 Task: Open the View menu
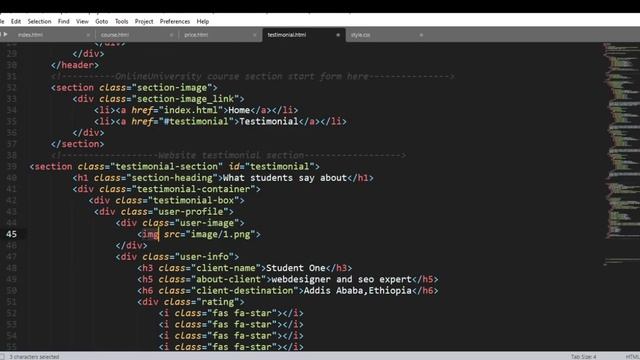82,21
